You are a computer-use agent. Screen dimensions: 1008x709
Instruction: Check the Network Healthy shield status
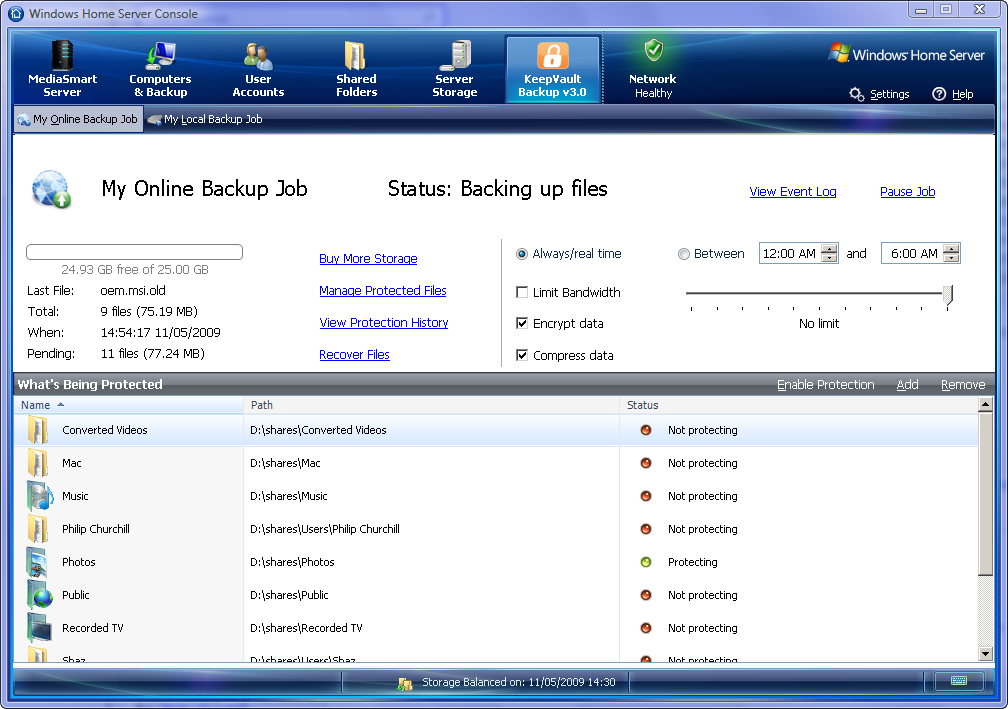[x=654, y=50]
